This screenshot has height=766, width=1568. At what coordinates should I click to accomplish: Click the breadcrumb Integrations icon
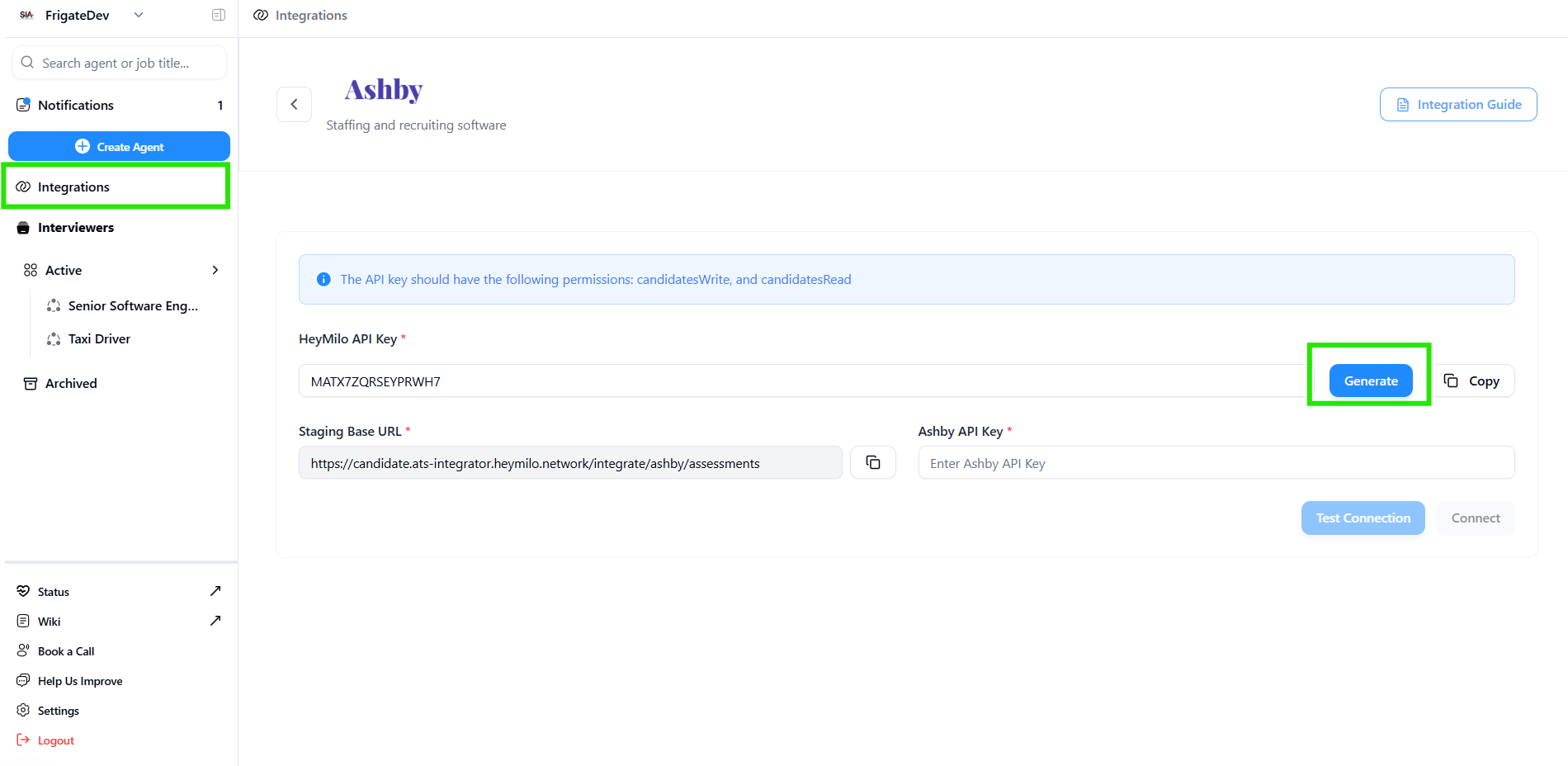[261, 15]
